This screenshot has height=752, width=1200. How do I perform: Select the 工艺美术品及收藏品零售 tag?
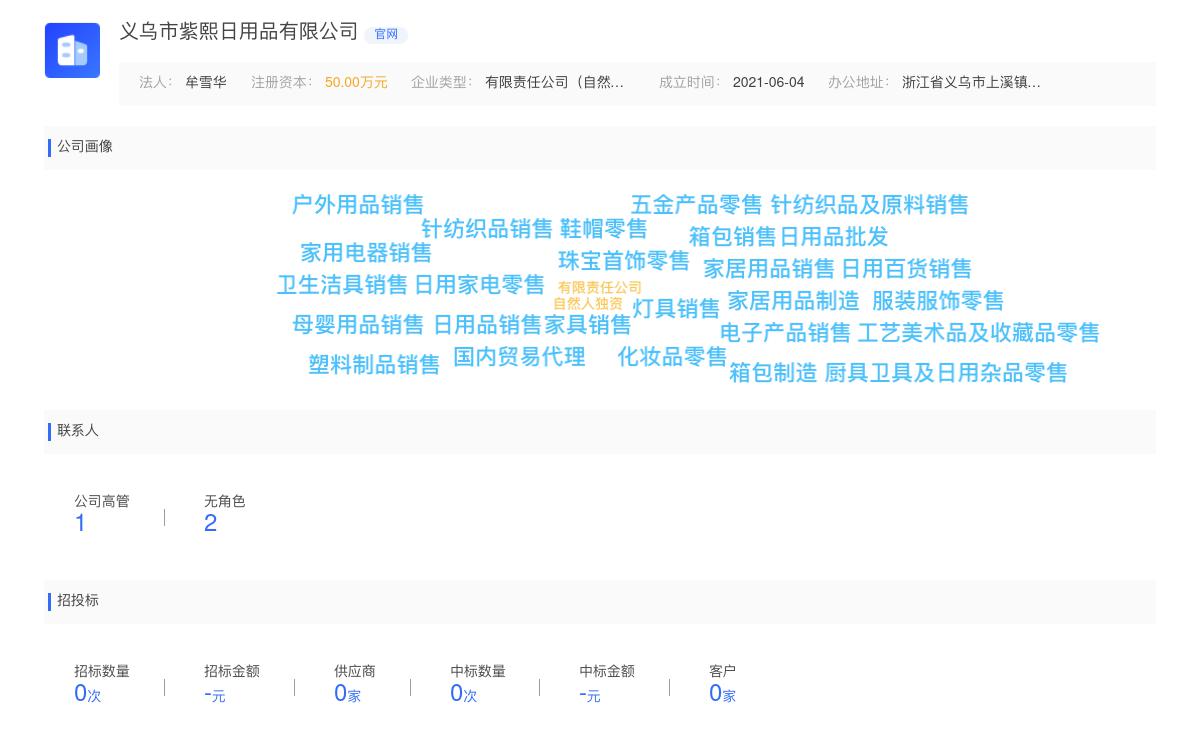coord(978,333)
